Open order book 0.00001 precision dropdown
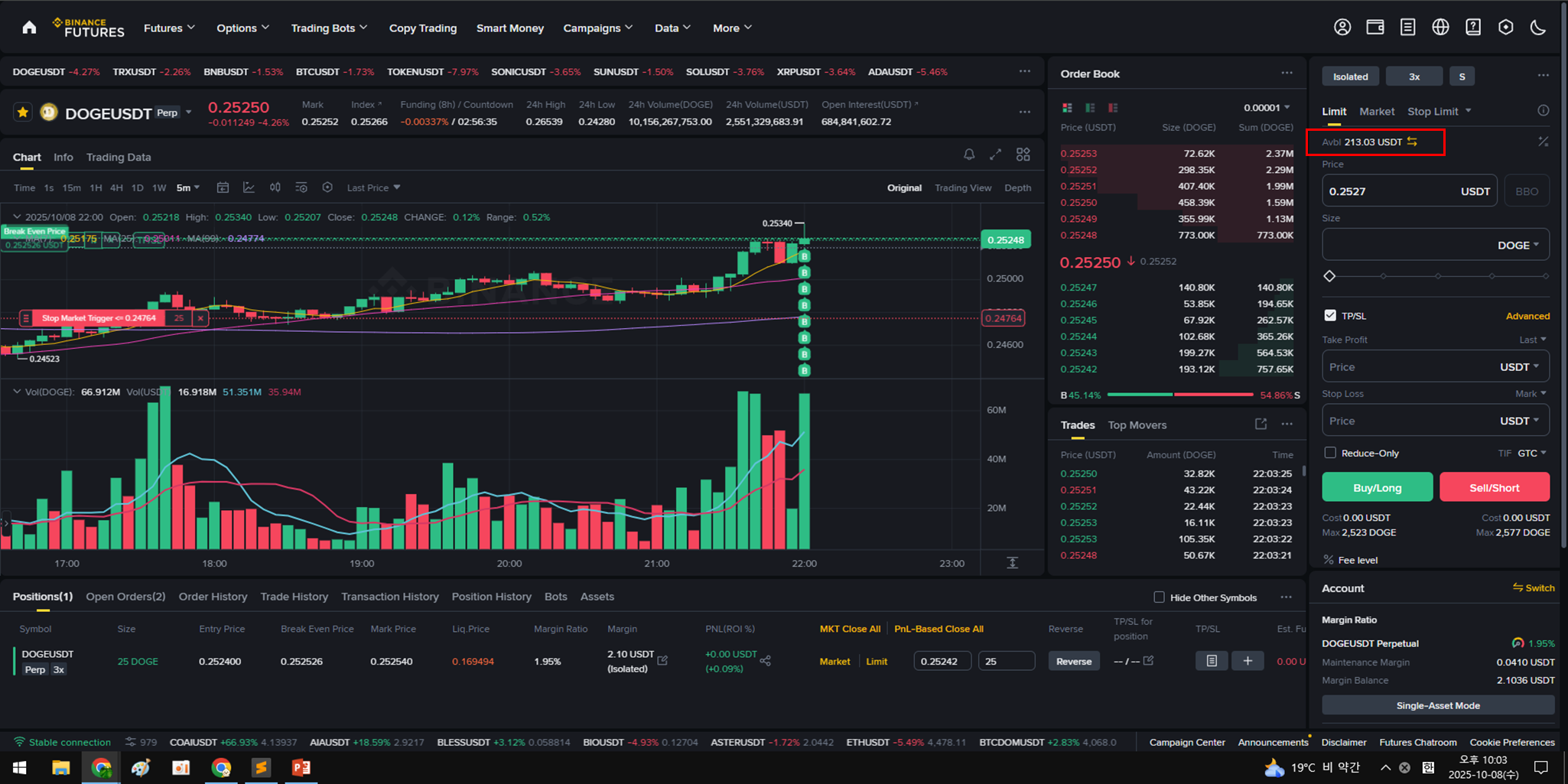Viewport: 1568px width, 784px height. [x=1267, y=107]
